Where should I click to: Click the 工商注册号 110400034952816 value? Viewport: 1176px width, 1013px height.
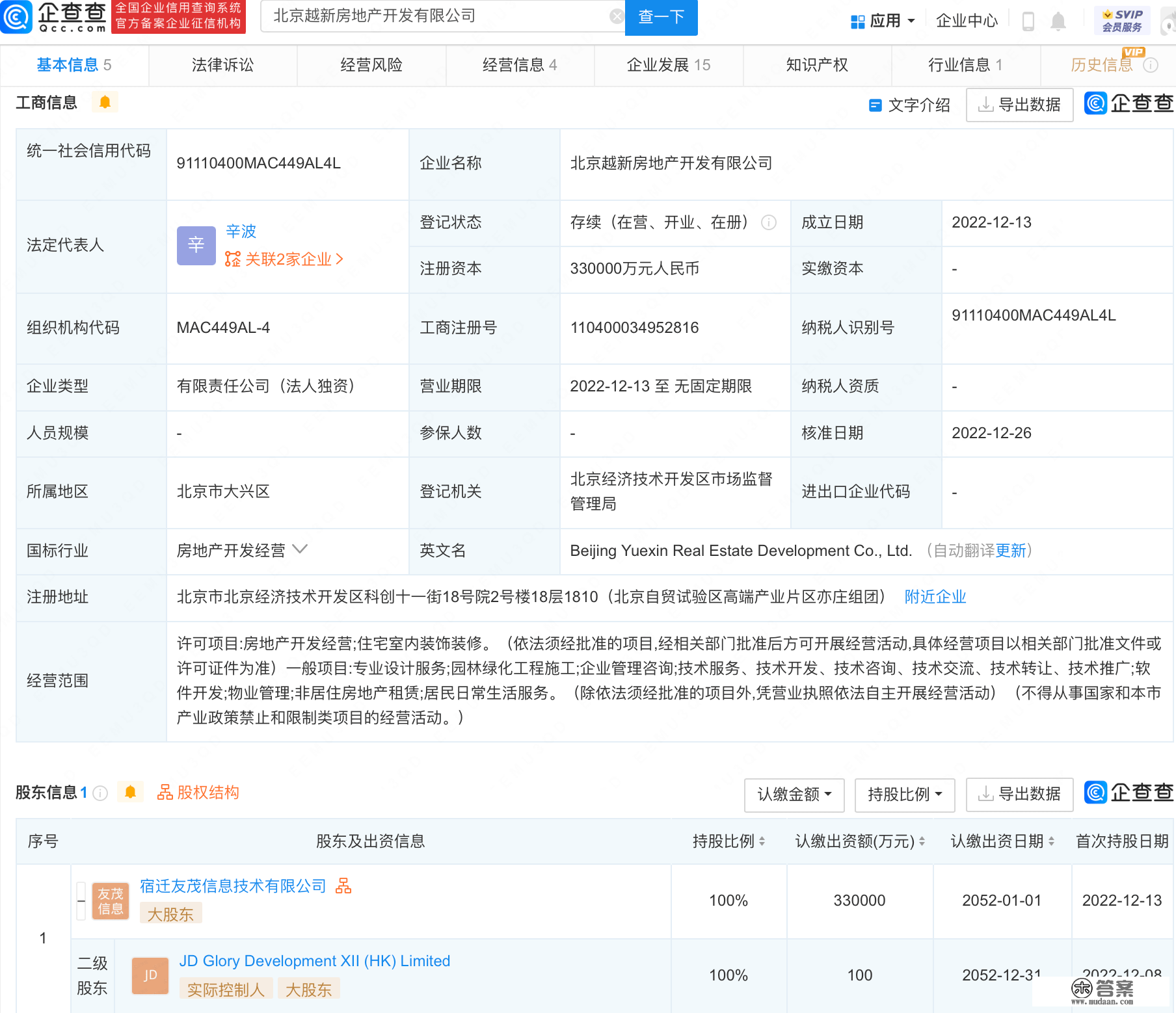(x=635, y=328)
